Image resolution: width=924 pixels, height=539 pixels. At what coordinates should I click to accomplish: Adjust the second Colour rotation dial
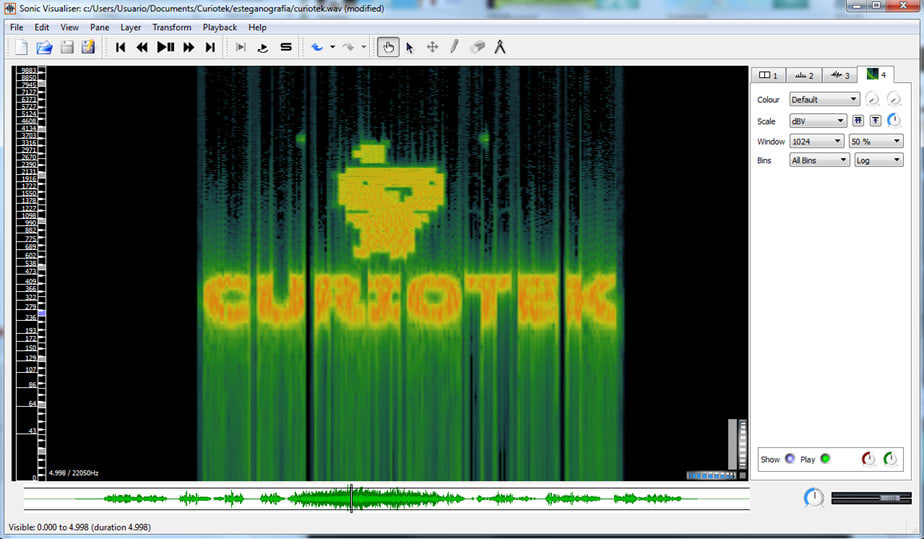tap(894, 99)
